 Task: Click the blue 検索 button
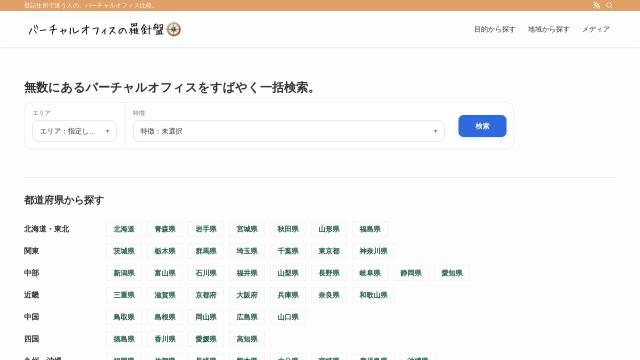[482, 126]
